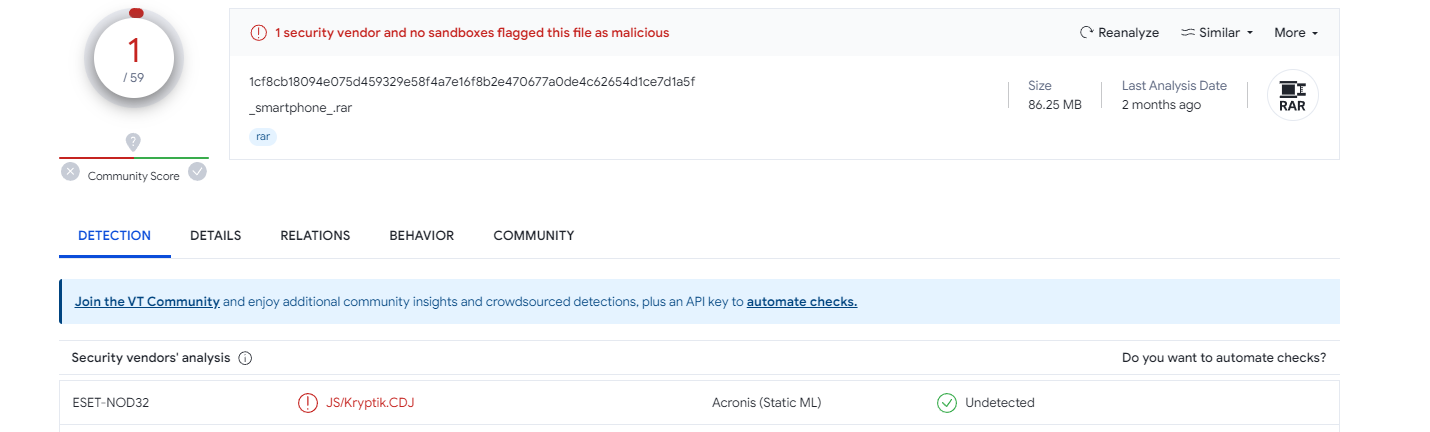The width and height of the screenshot is (1430, 432).
Task: Click the detection score circle showing 1/59
Action: [x=134, y=59]
